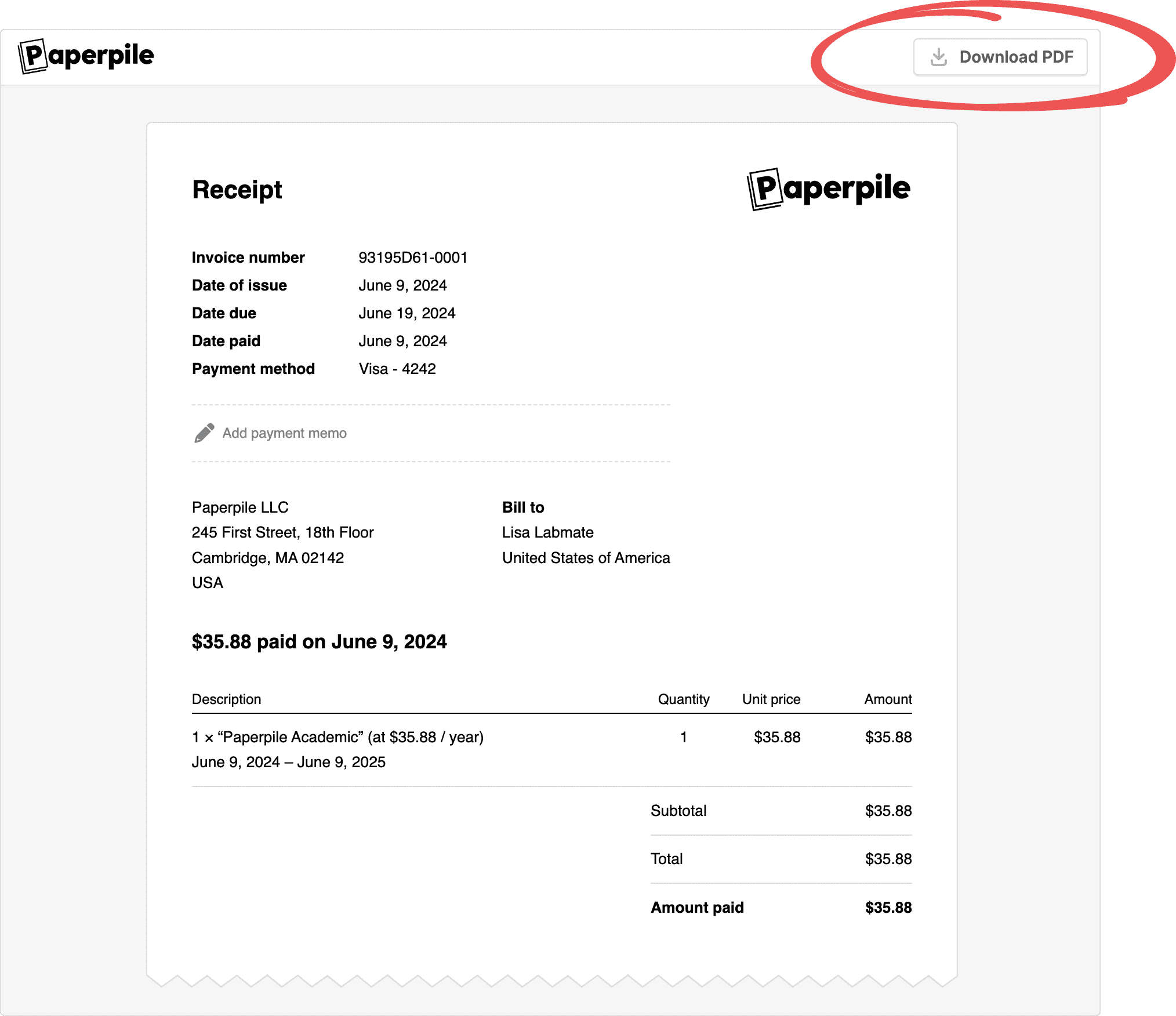Viewport: 1176px width, 1016px height.
Task: Click the Paperpile logo in the page header
Action: 86,56
